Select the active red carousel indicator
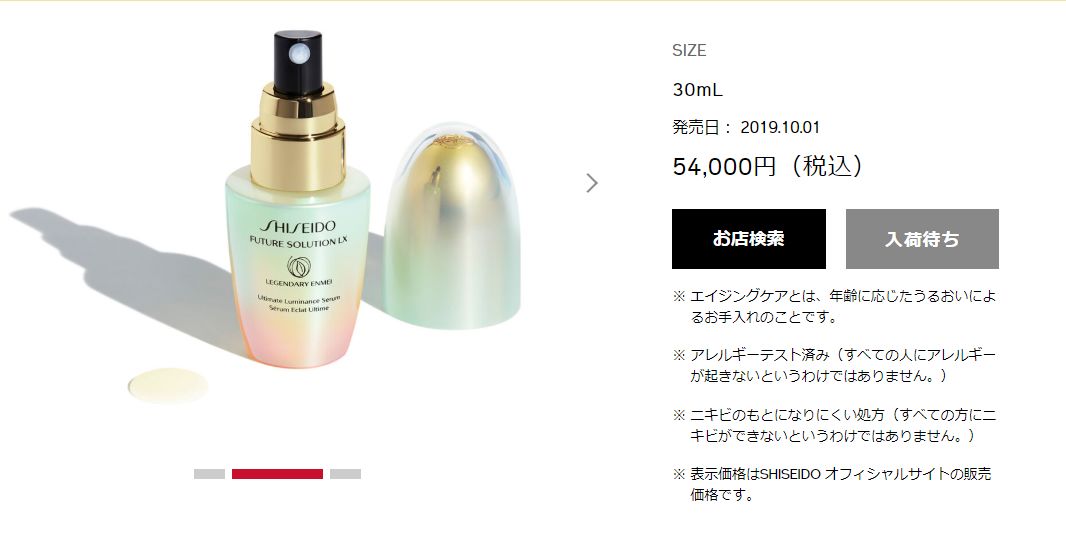Screen dimensions: 1066x556 tap(277, 474)
